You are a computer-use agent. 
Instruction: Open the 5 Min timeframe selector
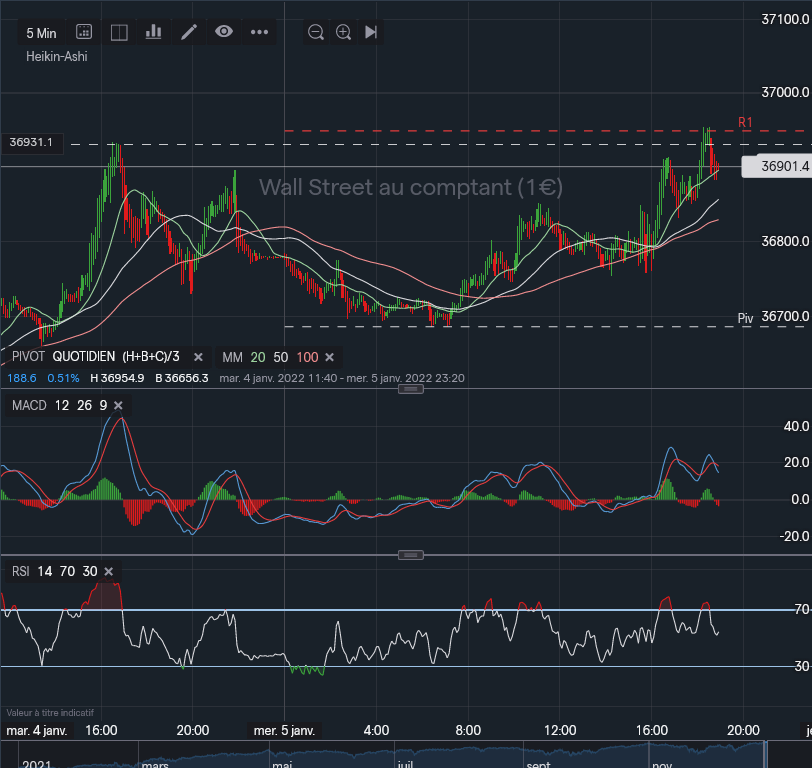tap(41, 33)
